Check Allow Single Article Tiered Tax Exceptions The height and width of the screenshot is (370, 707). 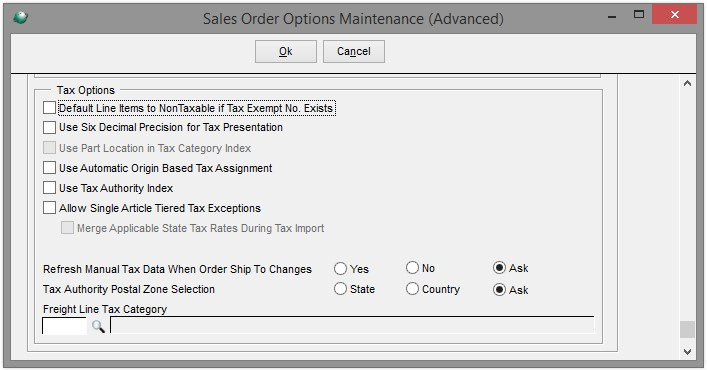click(49, 208)
